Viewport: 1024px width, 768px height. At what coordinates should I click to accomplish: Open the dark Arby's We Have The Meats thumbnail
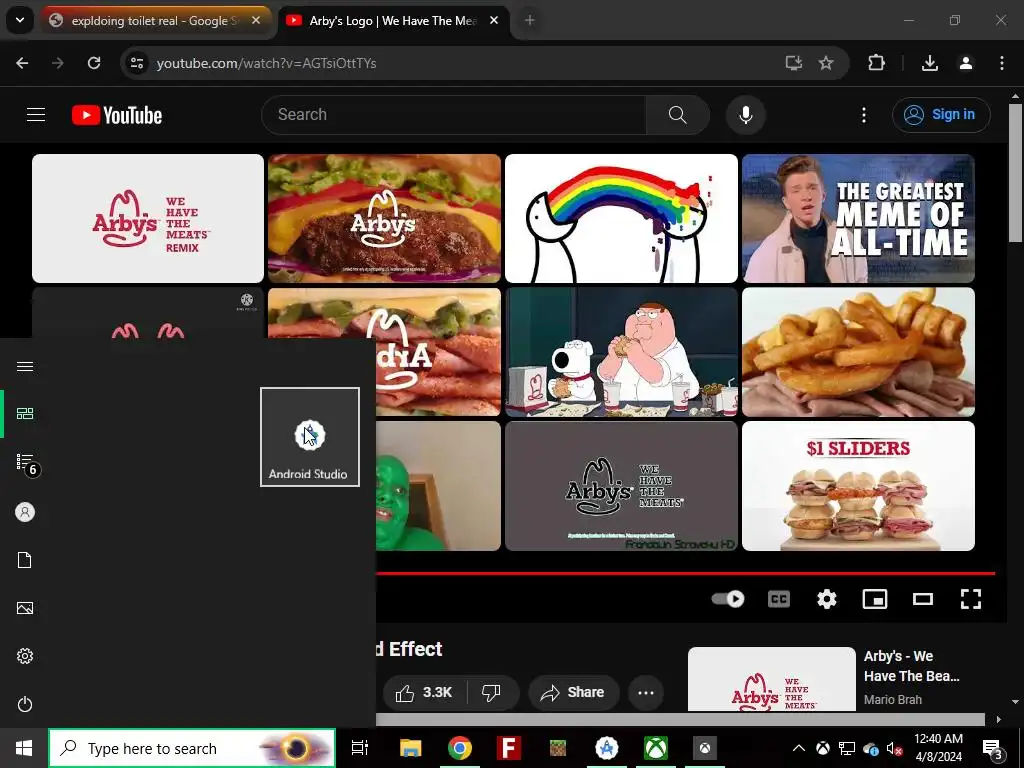pyautogui.click(x=621, y=486)
